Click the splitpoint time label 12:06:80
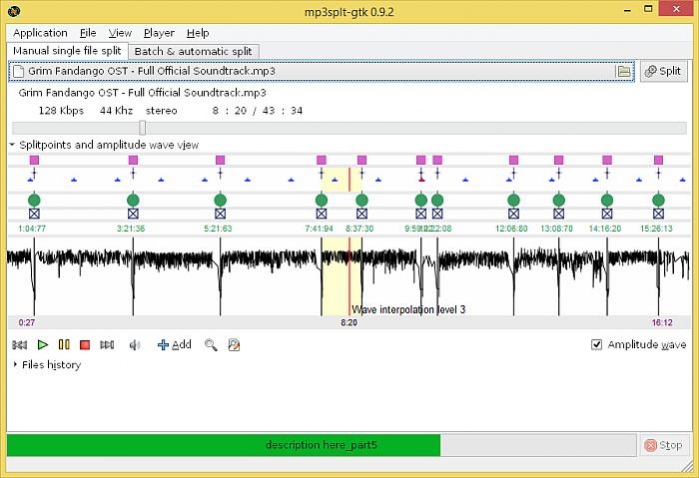The height and width of the screenshot is (478, 699). coord(511,229)
